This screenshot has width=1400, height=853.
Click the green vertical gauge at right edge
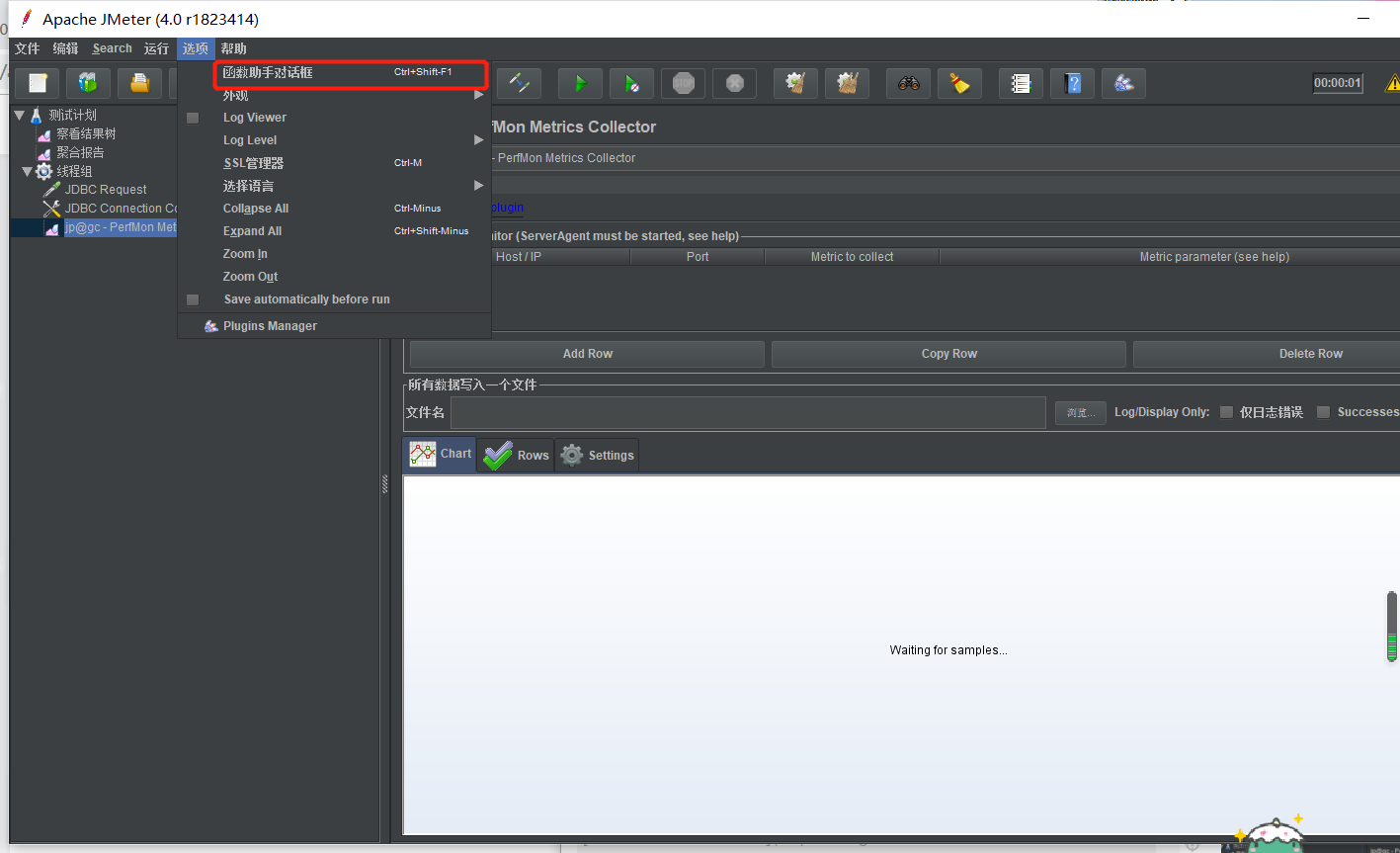[1392, 627]
